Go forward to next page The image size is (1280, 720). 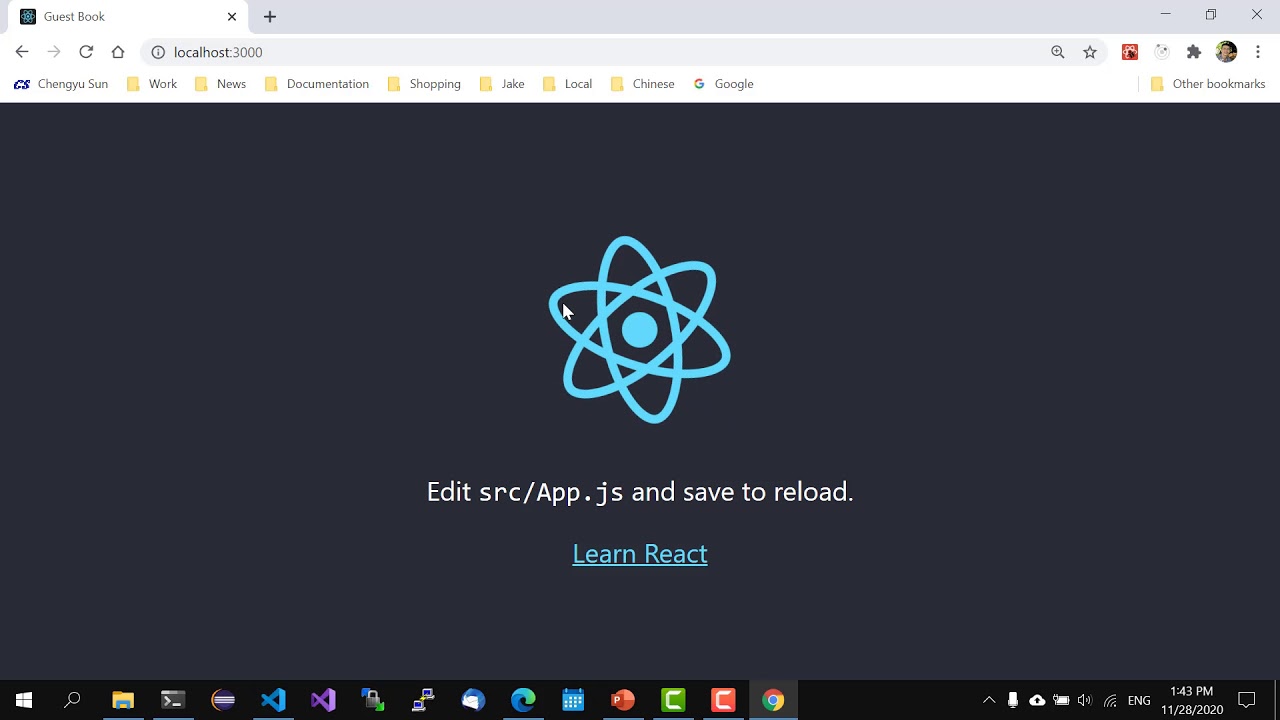point(54,52)
